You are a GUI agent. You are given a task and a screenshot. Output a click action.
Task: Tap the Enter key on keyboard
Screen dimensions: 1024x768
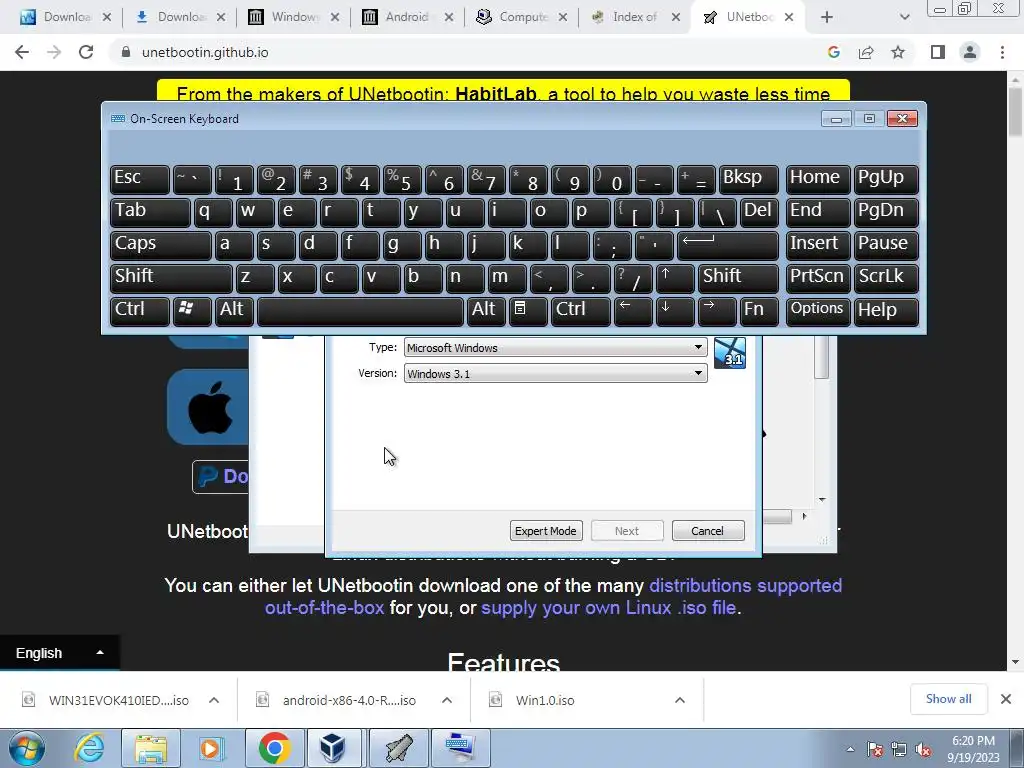click(728, 244)
